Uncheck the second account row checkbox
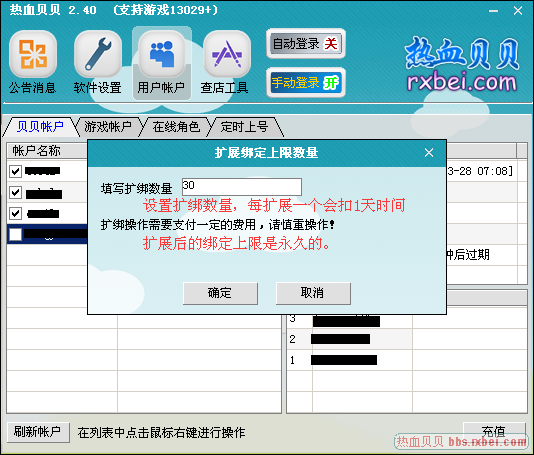 [x=15, y=192]
